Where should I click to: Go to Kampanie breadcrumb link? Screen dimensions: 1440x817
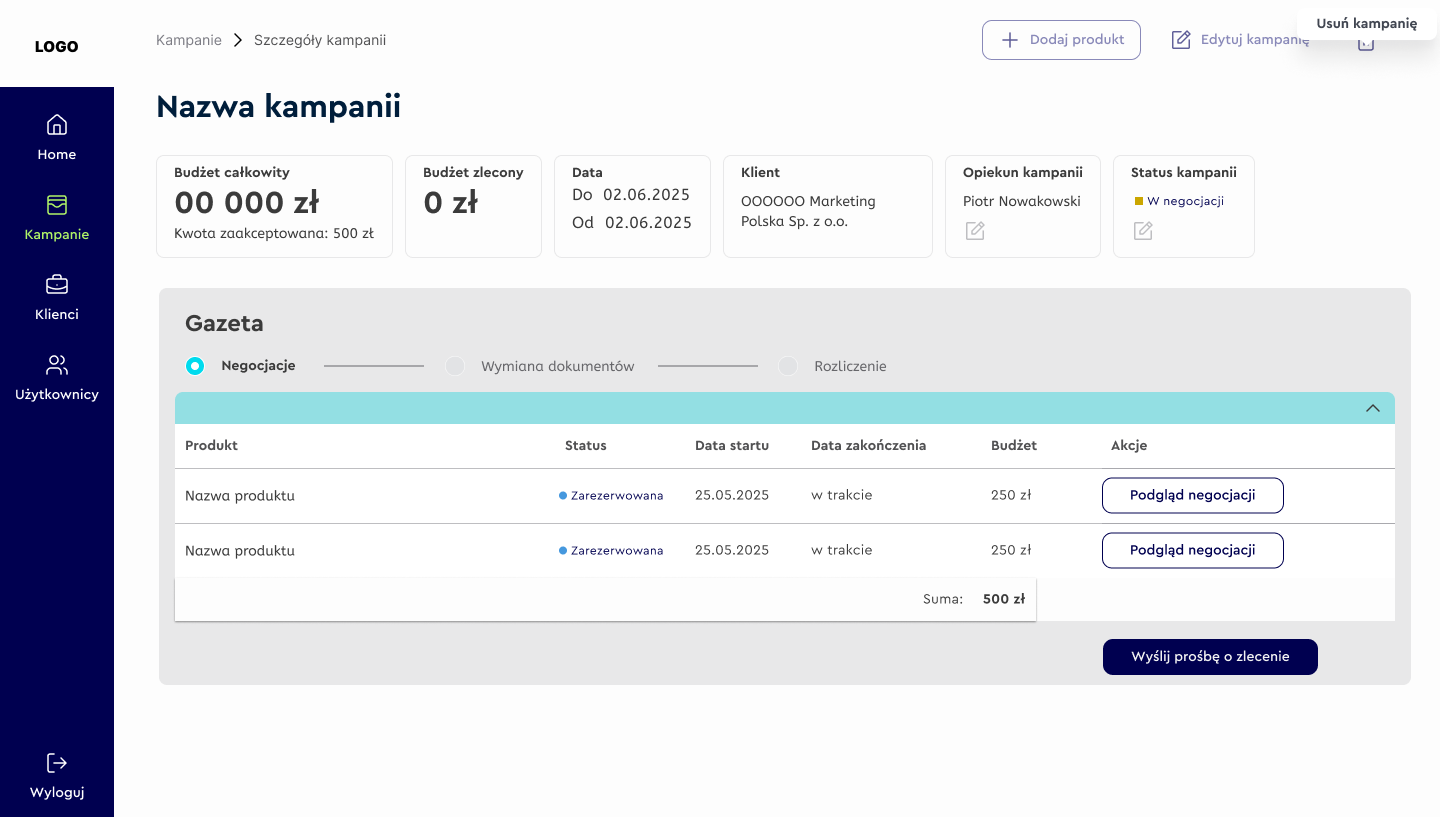pyautogui.click(x=189, y=40)
